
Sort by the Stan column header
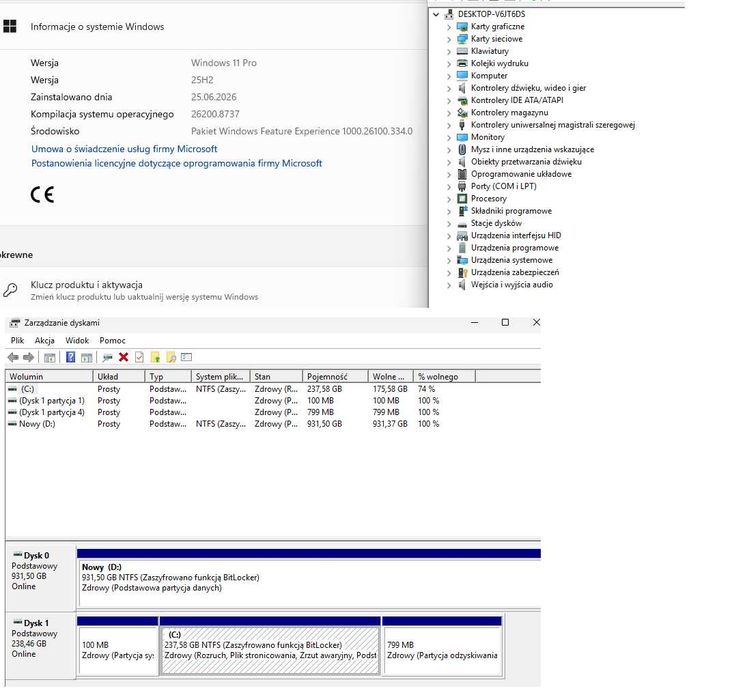tap(276, 376)
